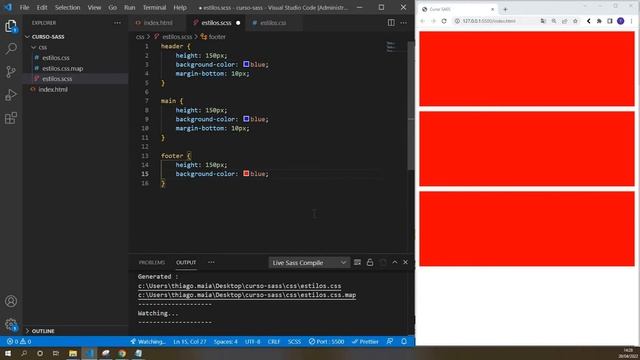Open editor More Actions ellipsis
640x360 pixels.
tap(404, 23)
